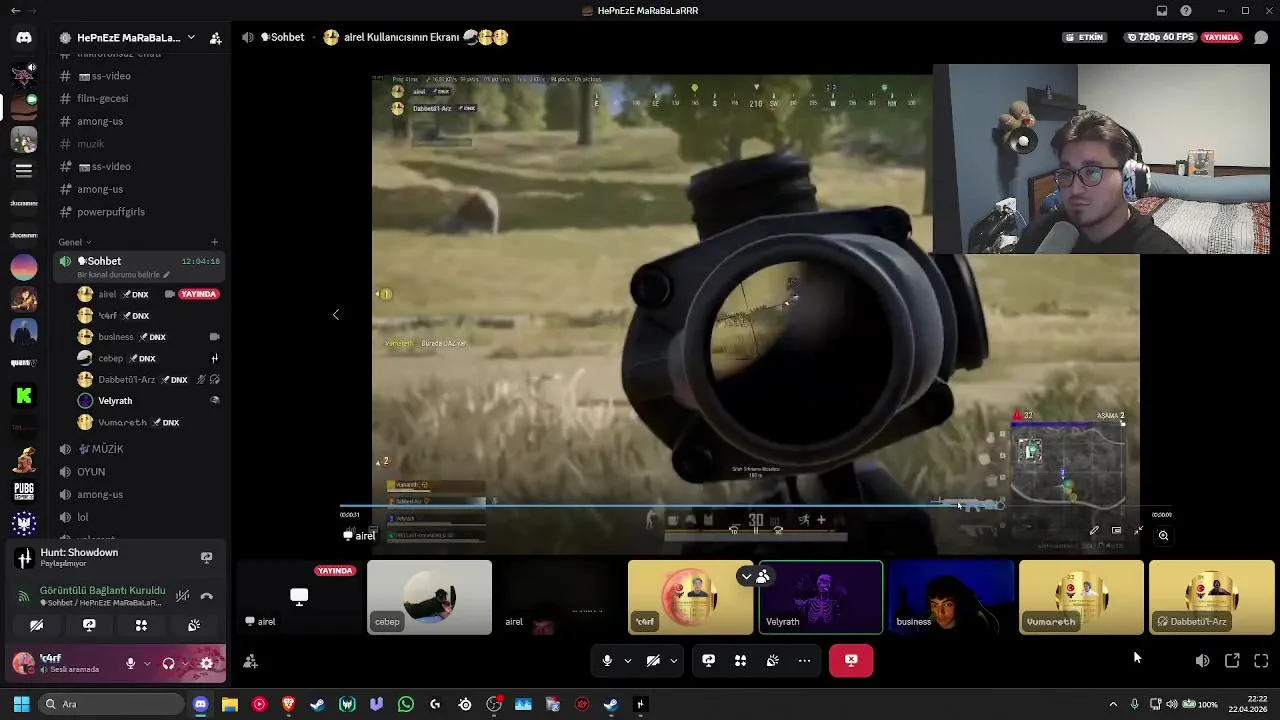The width and height of the screenshot is (1280, 720).
Task: Open soundboard in voice panel
Action: point(194,625)
